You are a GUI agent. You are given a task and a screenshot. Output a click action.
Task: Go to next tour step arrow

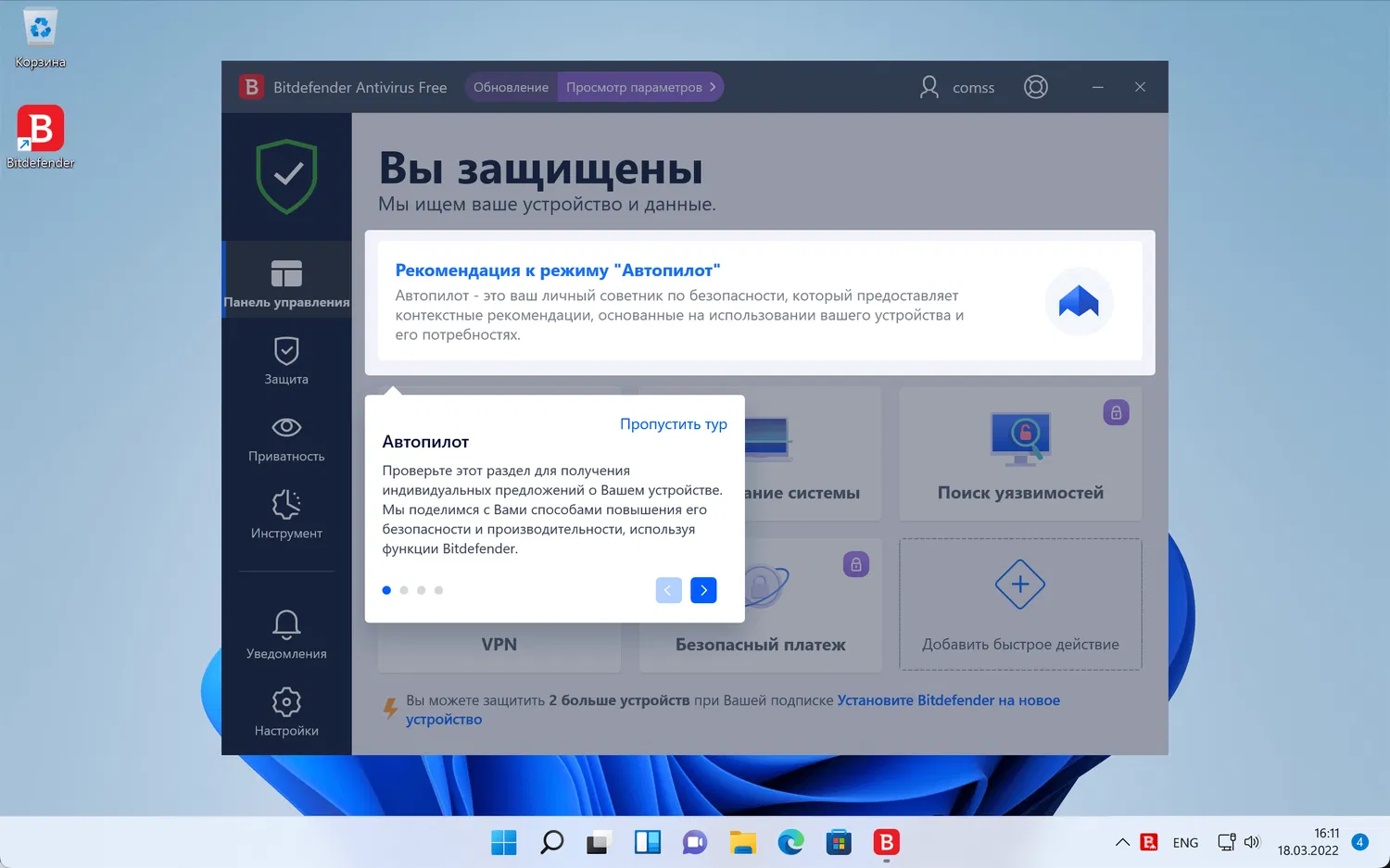[703, 590]
